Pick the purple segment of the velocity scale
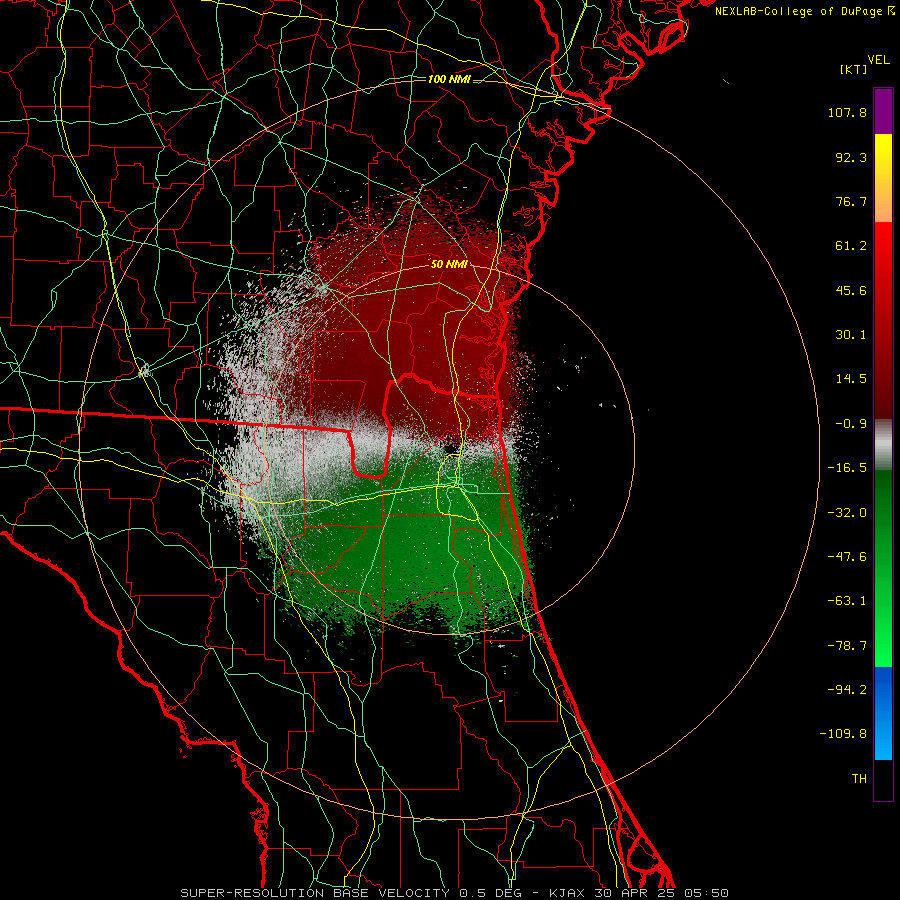Image resolution: width=900 pixels, height=900 pixels. click(x=883, y=111)
